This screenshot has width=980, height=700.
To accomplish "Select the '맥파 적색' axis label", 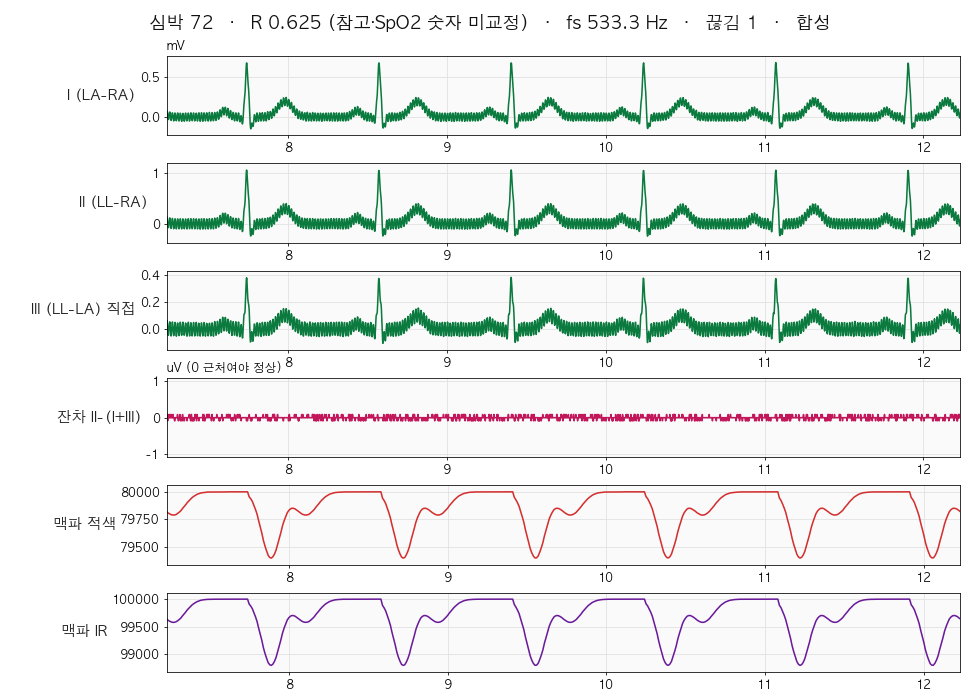I will pyautogui.click(x=85, y=522).
